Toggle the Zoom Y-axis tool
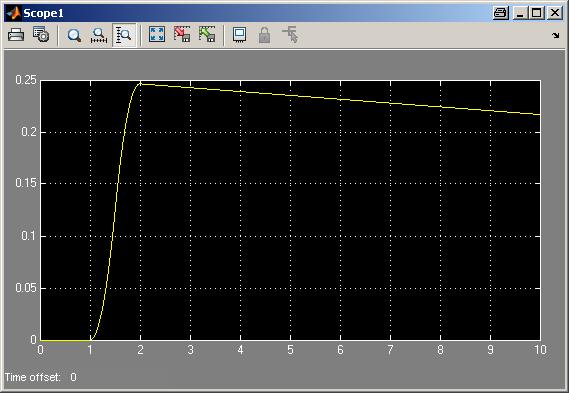Image resolution: width=569 pixels, height=393 pixels. 124,35
